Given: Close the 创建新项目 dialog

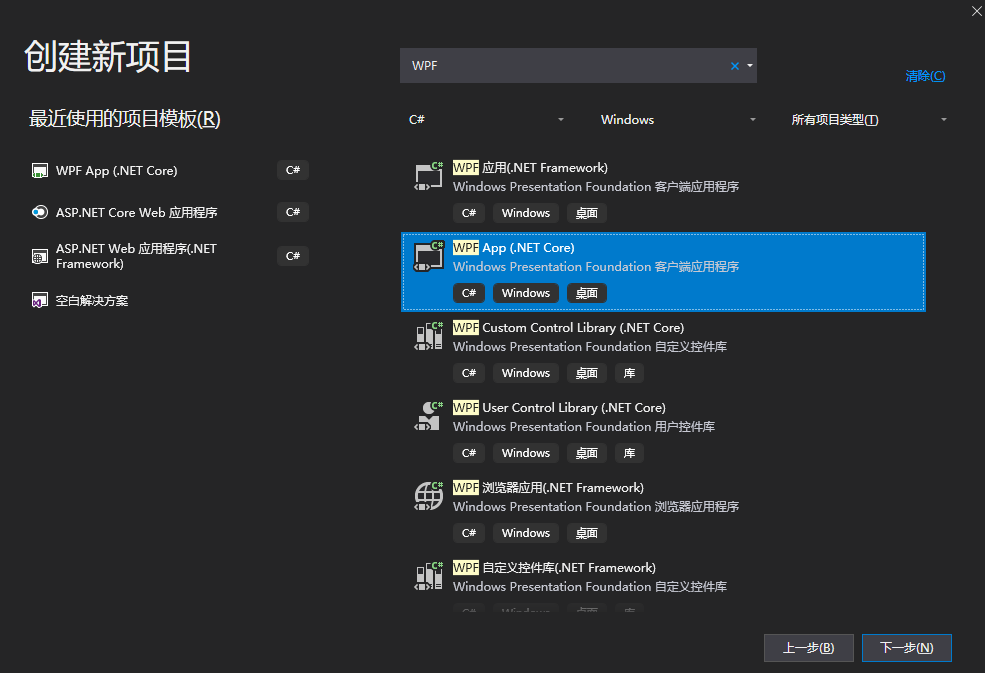Looking at the screenshot, I should (977, 11).
